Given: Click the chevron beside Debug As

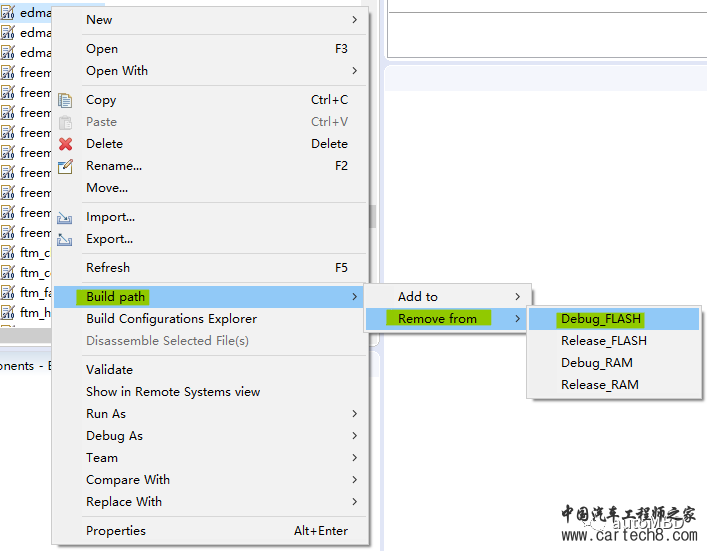Looking at the screenshot, I should tap(355, 436).
